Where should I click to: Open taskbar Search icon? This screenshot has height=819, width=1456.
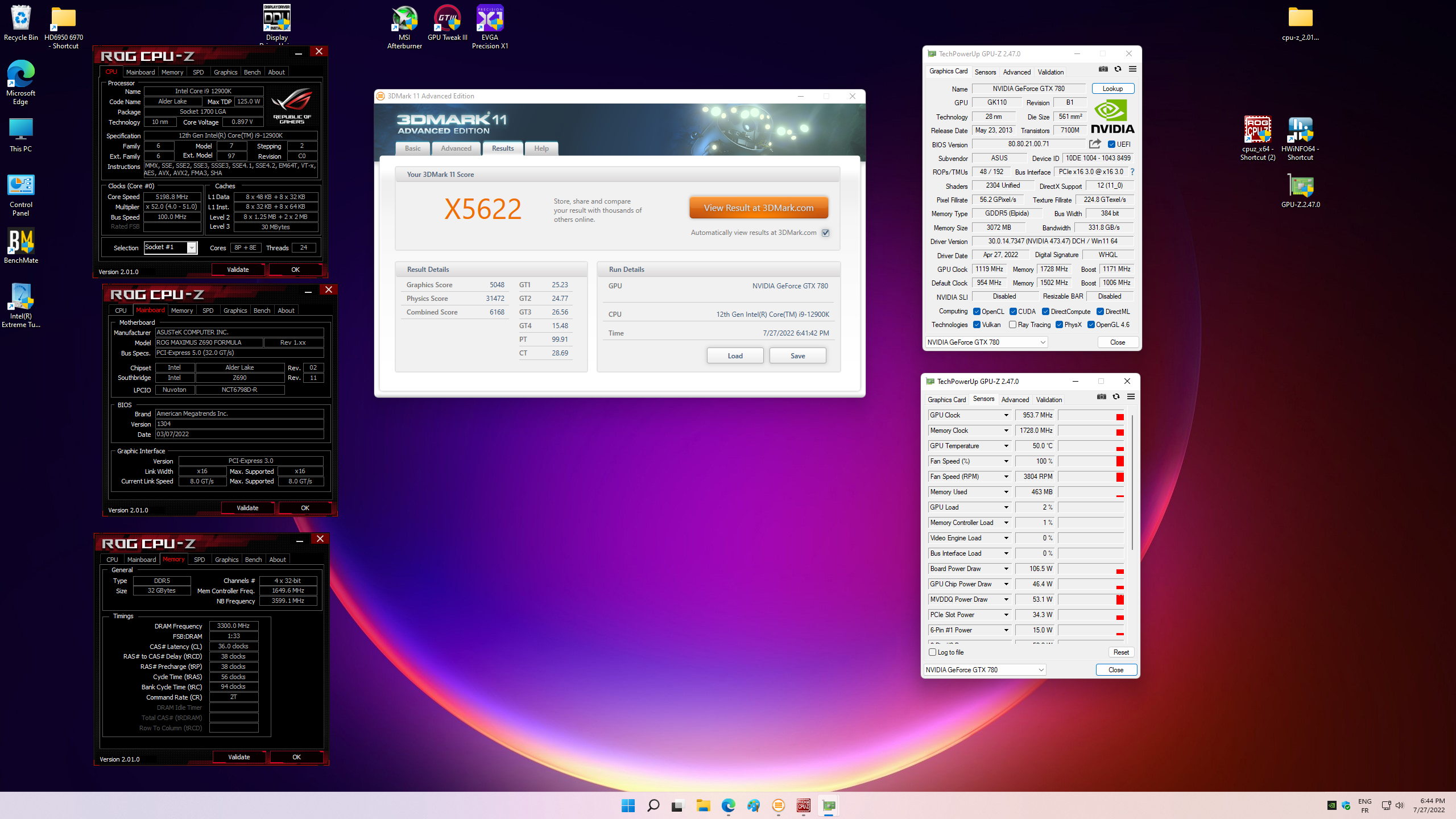click(x=653, y=805)
